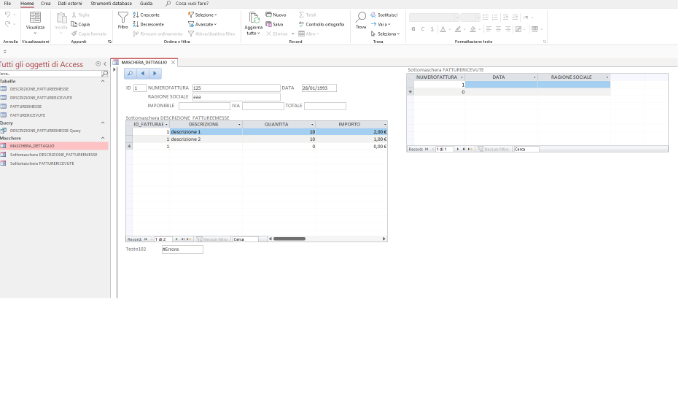Create a new record with Nuovo
Screen dimensions: 700x394
pyautogui.click(x=276, y=15)
